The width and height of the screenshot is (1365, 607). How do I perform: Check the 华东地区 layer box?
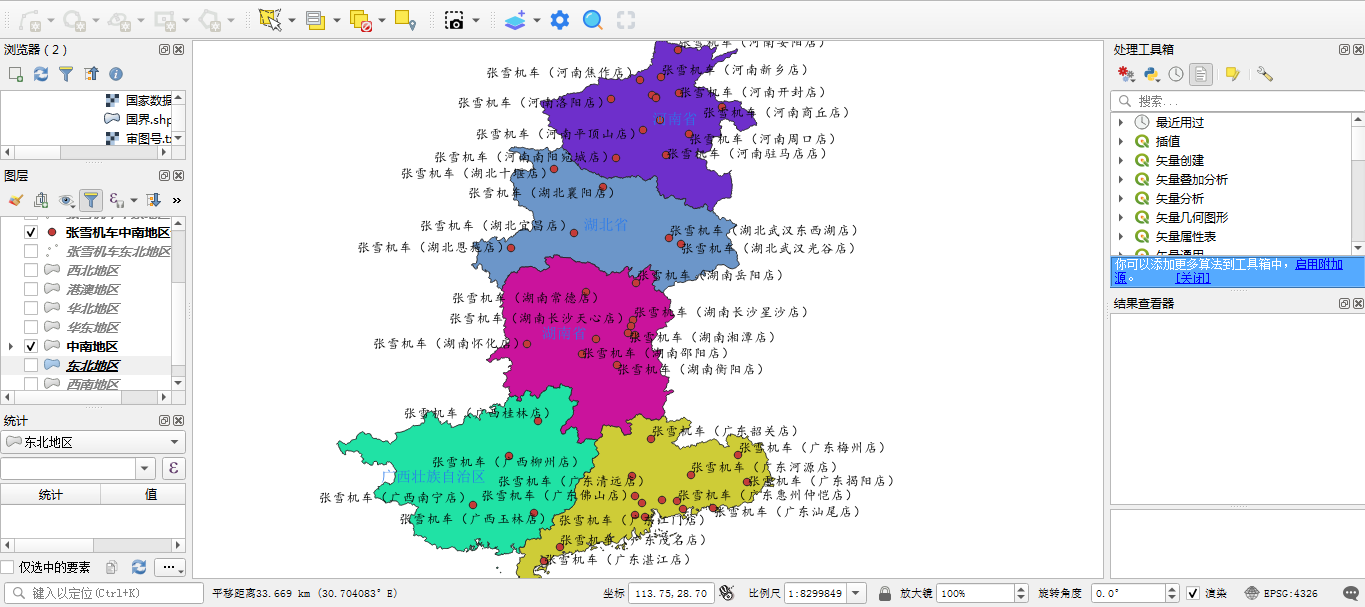(x=31, y=327)
